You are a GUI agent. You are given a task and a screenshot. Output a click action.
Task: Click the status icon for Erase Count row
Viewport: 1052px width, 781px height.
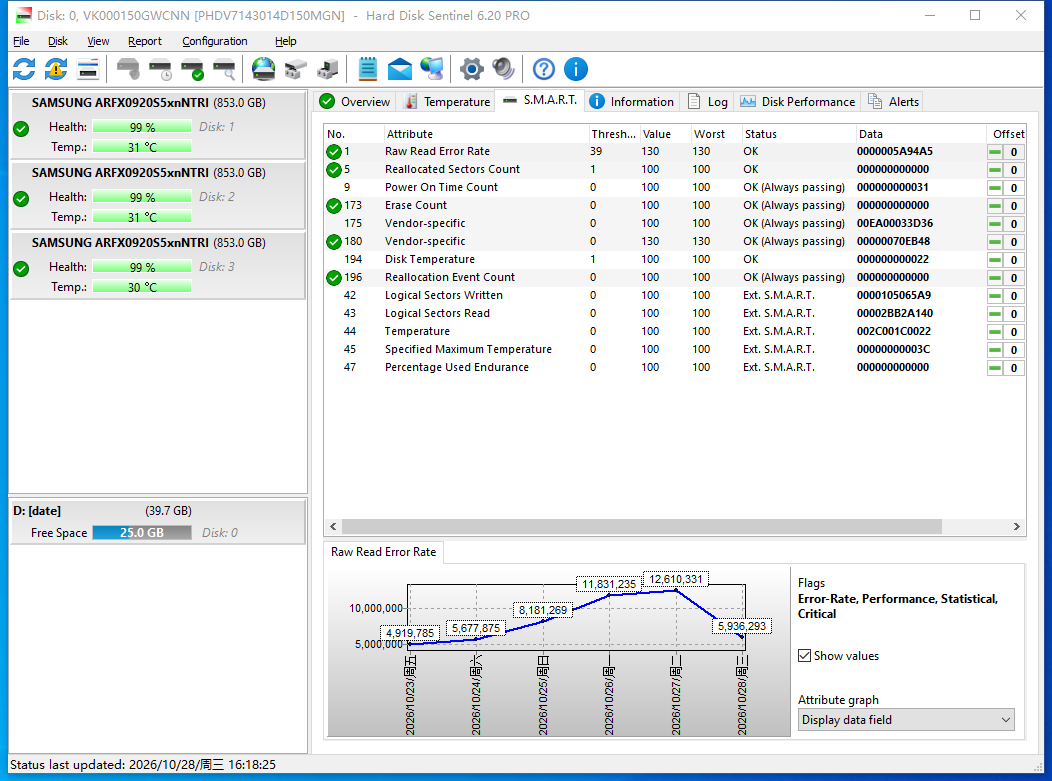(x=334, y=205)
